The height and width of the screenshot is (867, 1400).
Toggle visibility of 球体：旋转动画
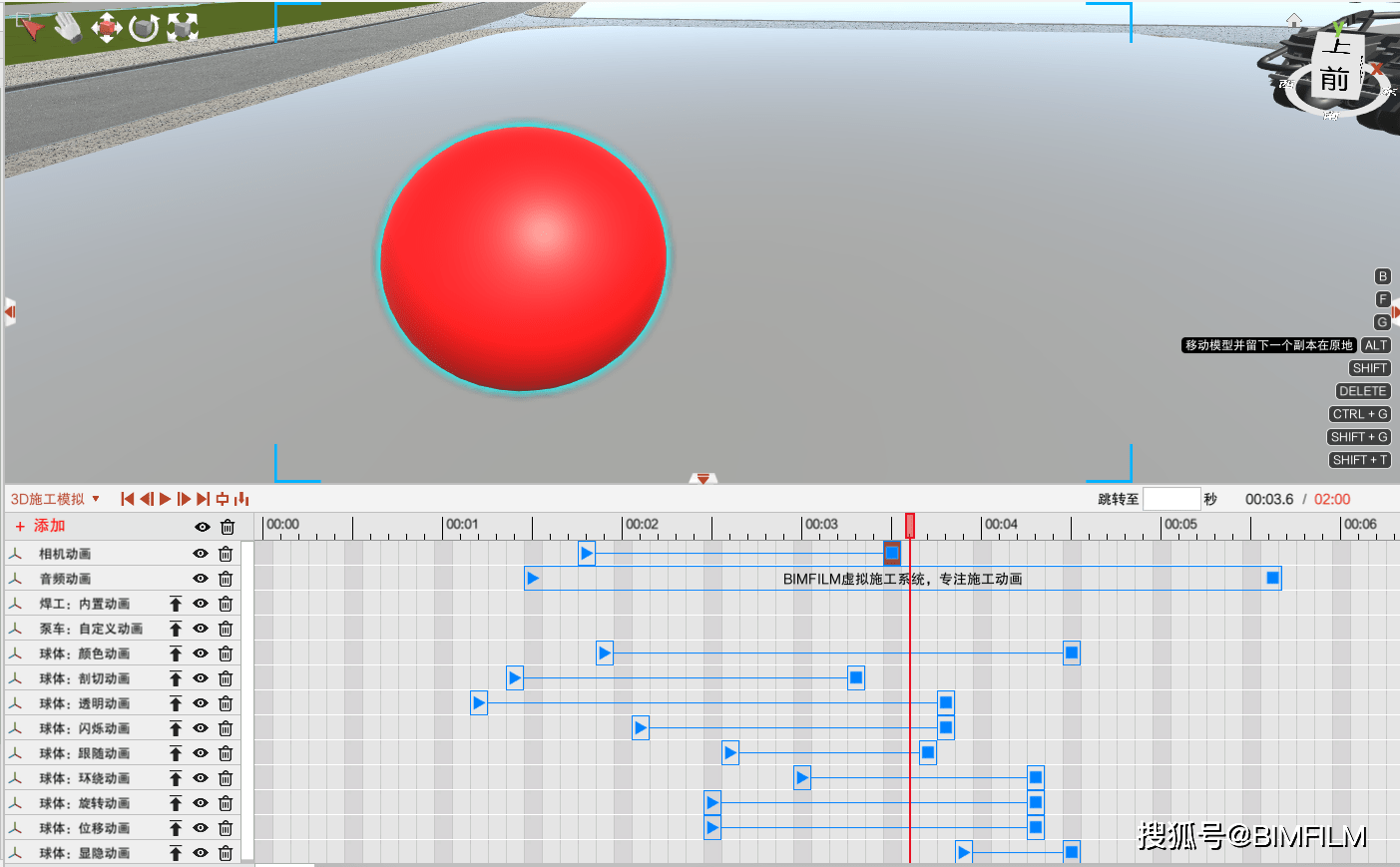201,803
